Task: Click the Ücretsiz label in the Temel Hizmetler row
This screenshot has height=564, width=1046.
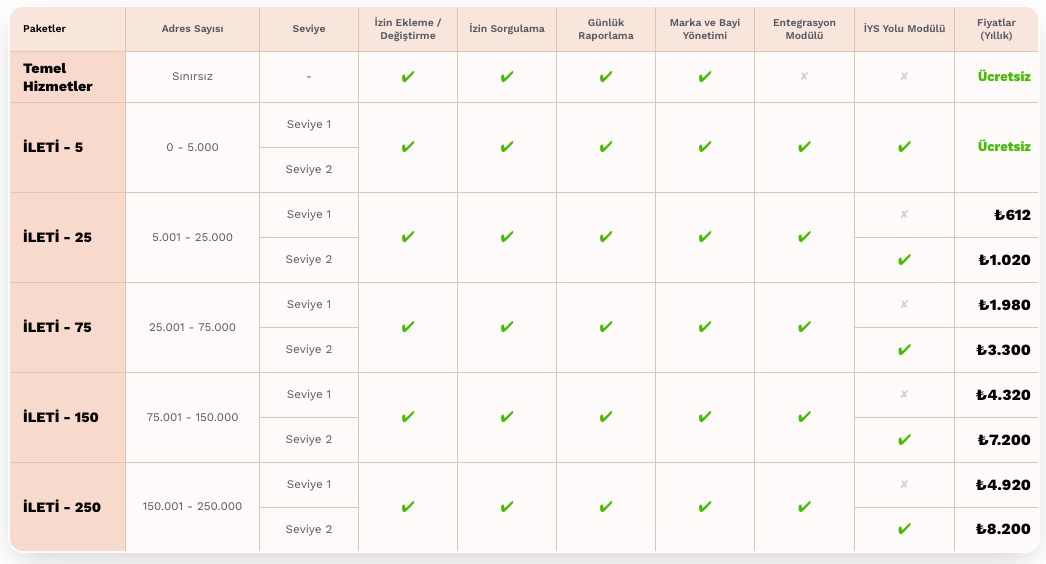Action: (x=1004, y=76)
